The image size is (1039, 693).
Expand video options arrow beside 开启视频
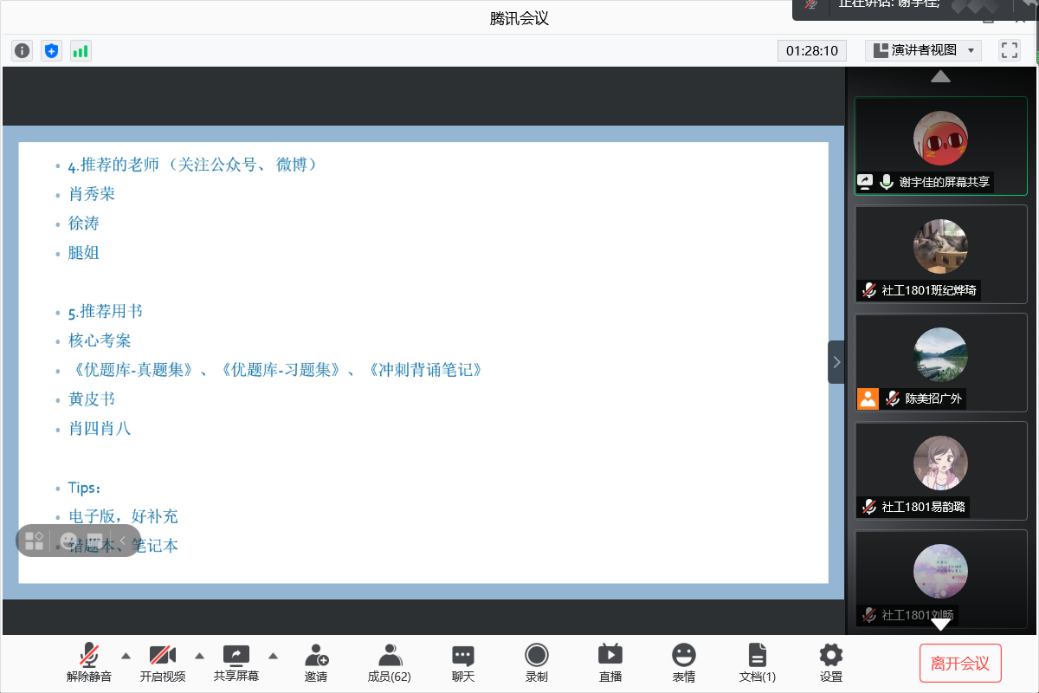pos(199,656)
